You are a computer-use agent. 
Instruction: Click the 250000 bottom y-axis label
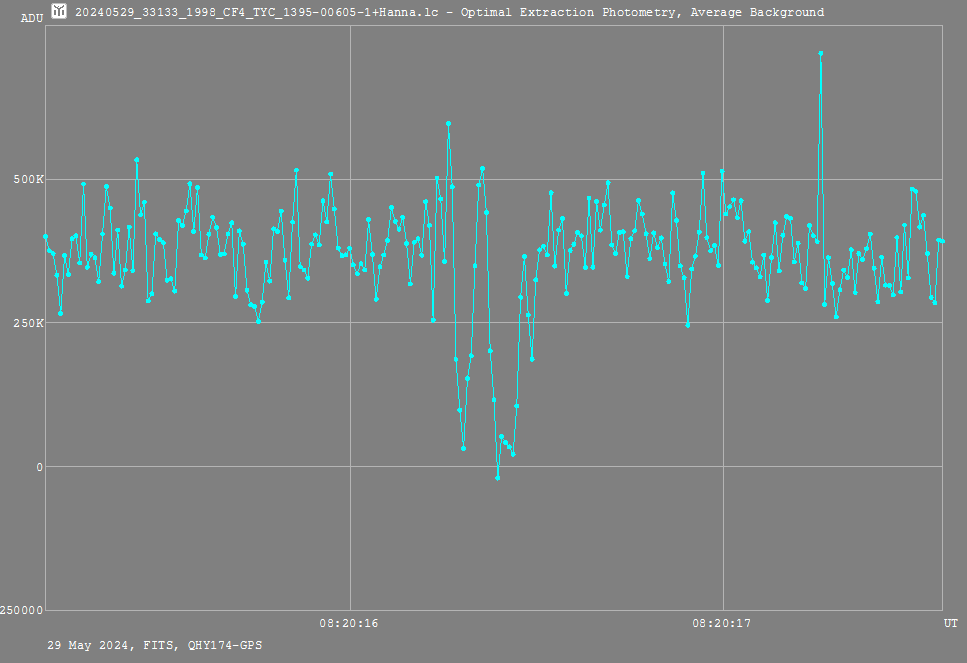tap(22, 610)
